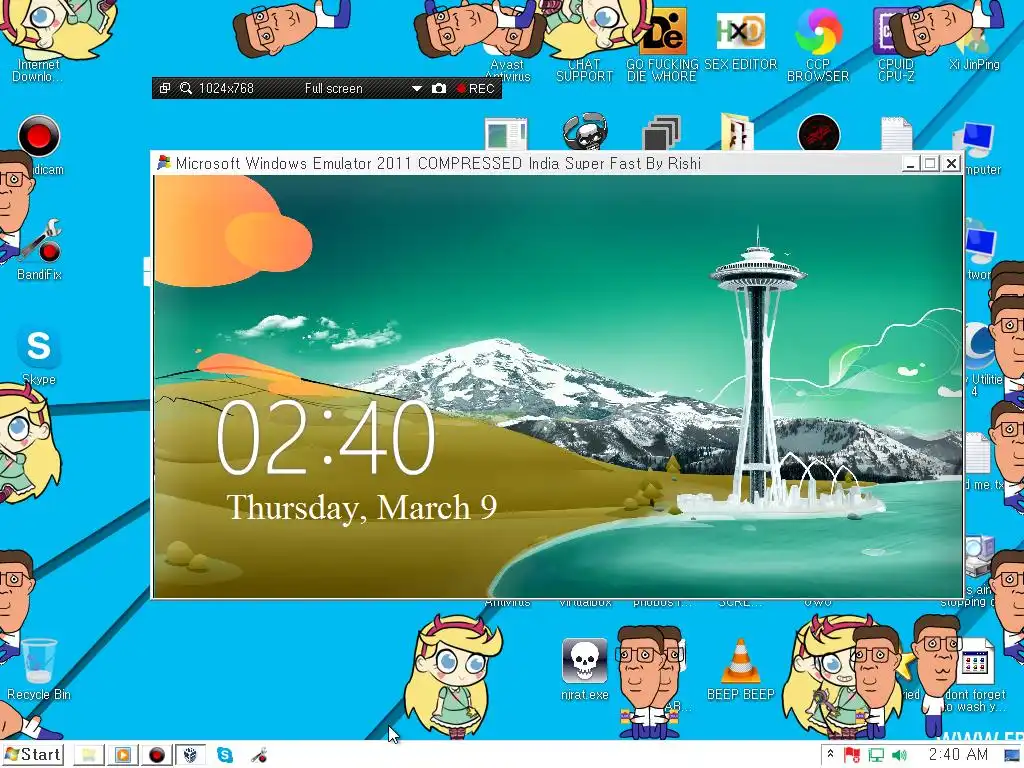
Task: Click the 1024x768 resolution text on recorder bar
Action: (x=226, y=88)
